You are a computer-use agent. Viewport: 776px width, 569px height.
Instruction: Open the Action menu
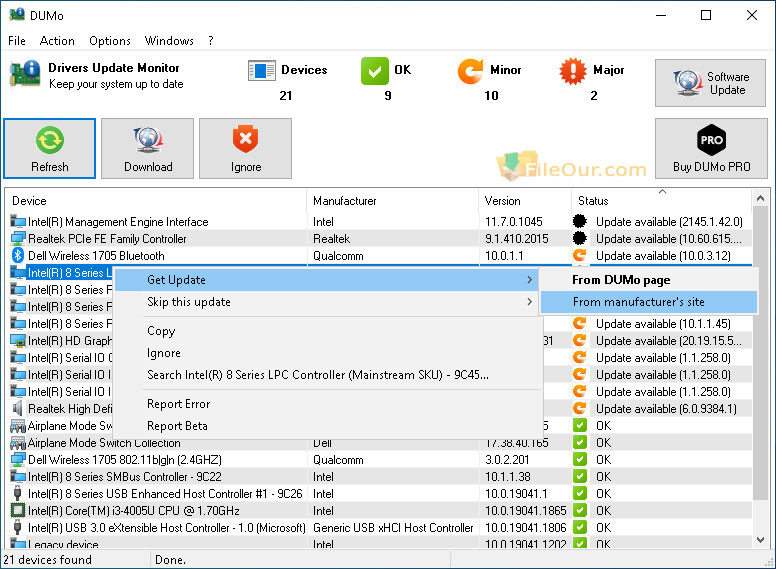(57, 41)
